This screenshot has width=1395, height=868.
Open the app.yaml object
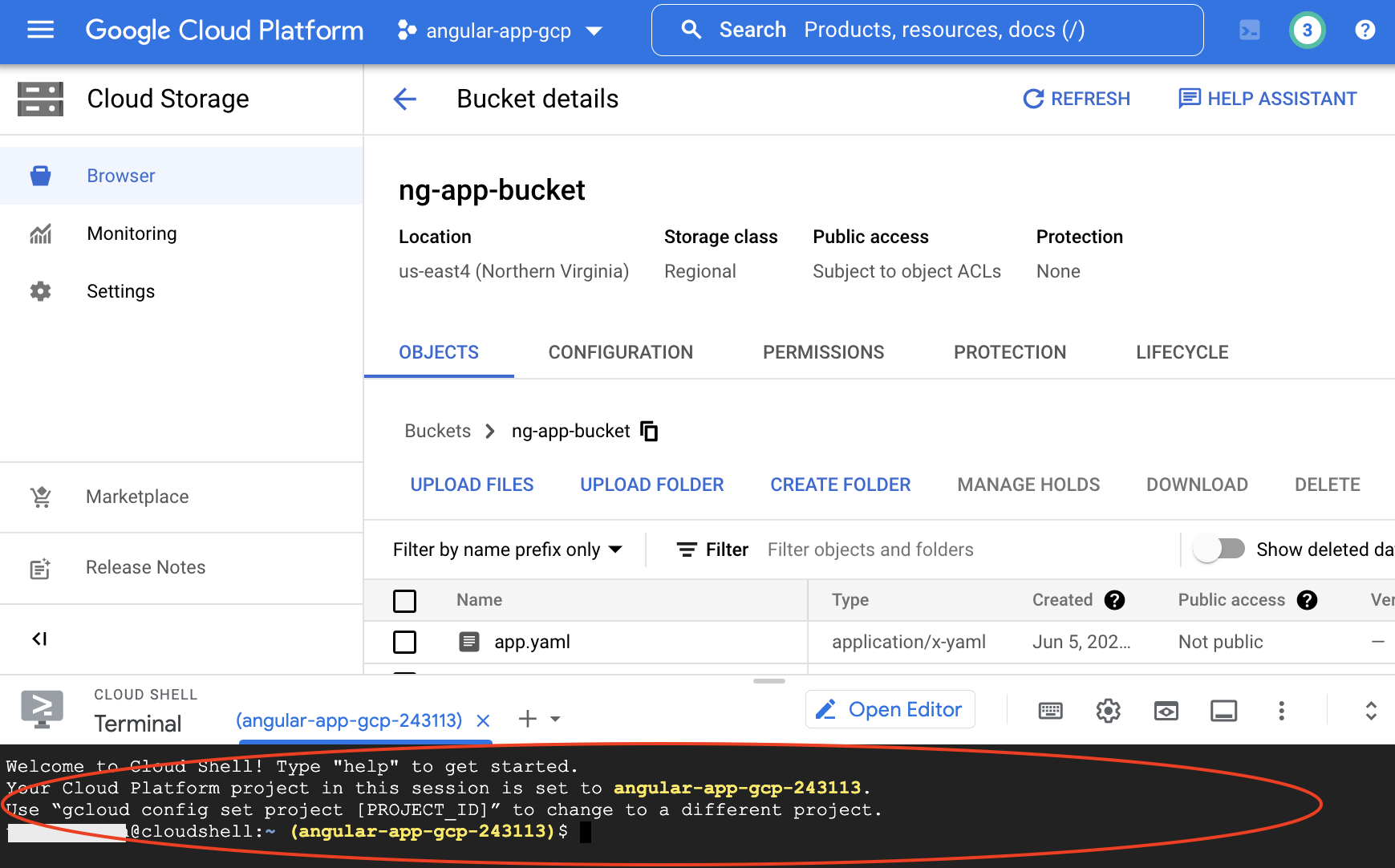coord(533,642)
